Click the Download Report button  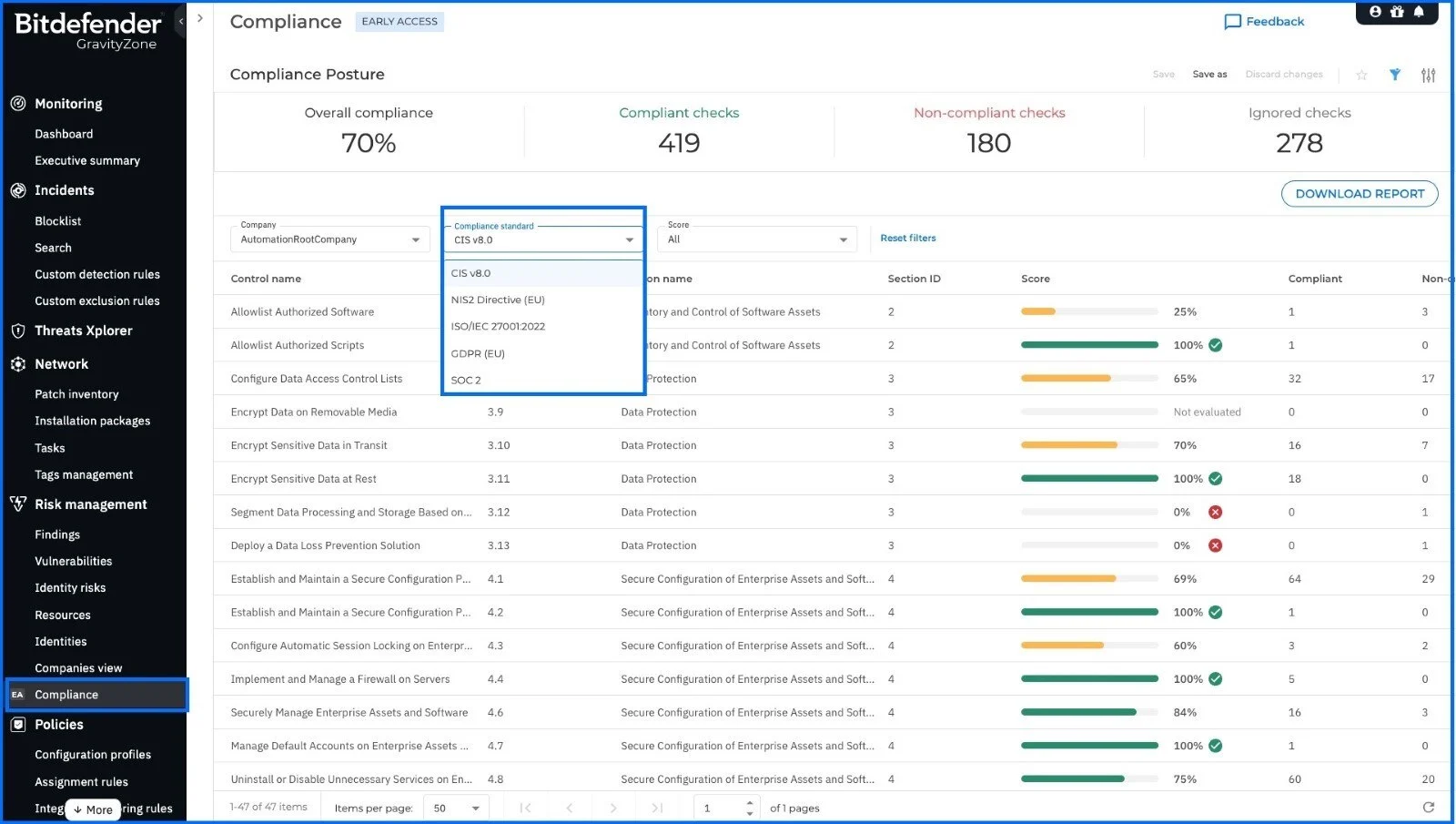1359,194
